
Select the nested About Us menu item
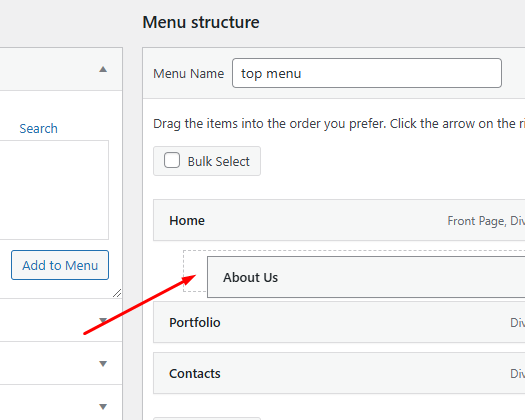click(x=366, y=277)
